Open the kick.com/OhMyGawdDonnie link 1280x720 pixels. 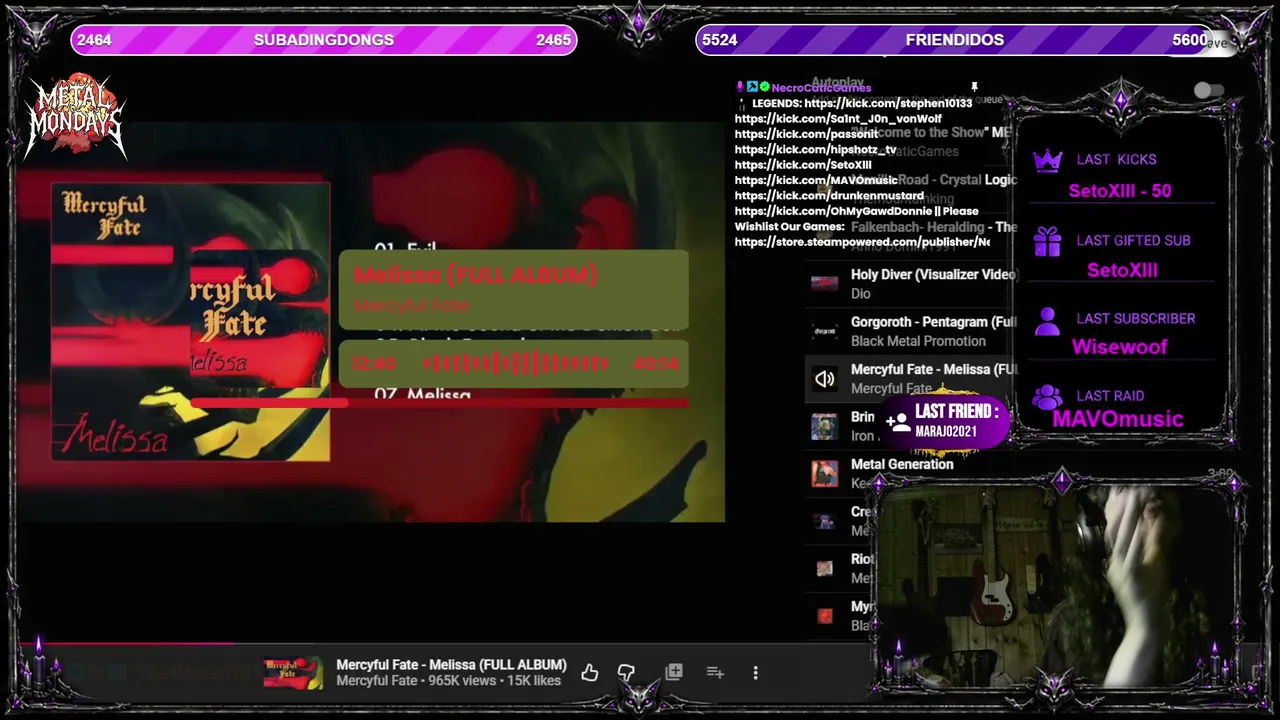[835, 212]
